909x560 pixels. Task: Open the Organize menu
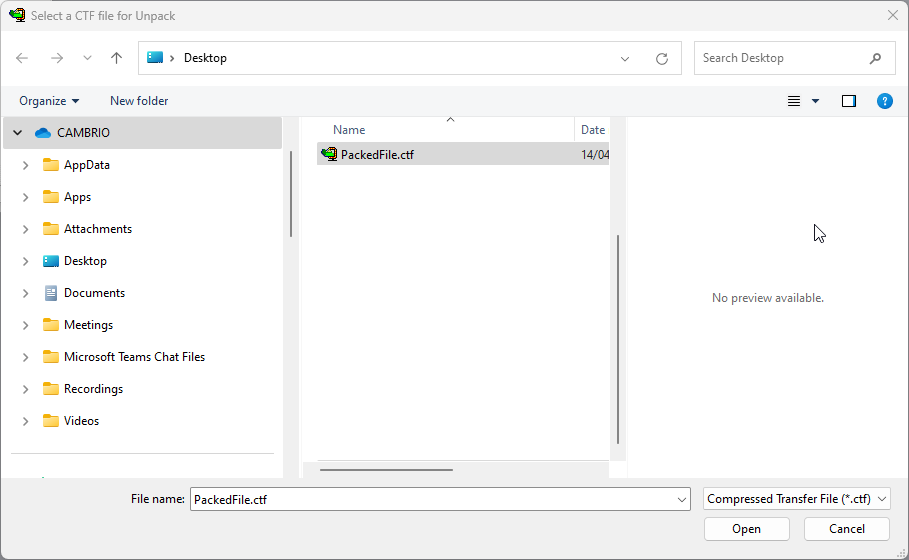[x=49, y=101]
